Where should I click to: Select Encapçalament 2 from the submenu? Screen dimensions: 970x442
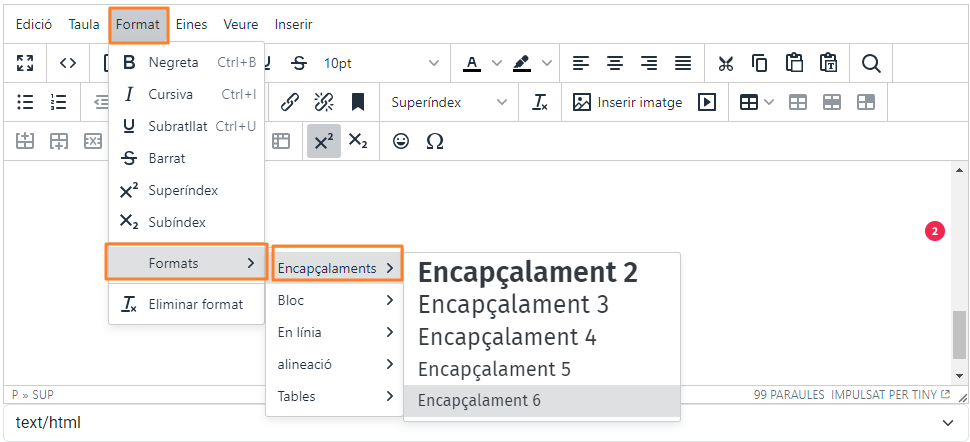(x=527, y=272)
